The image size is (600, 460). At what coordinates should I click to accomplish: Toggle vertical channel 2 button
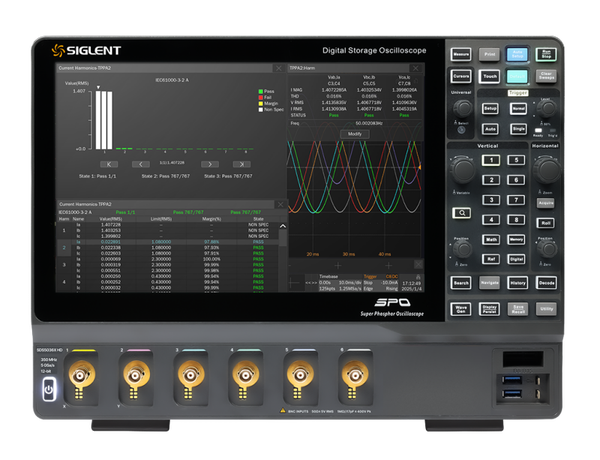tap(491, 180)
